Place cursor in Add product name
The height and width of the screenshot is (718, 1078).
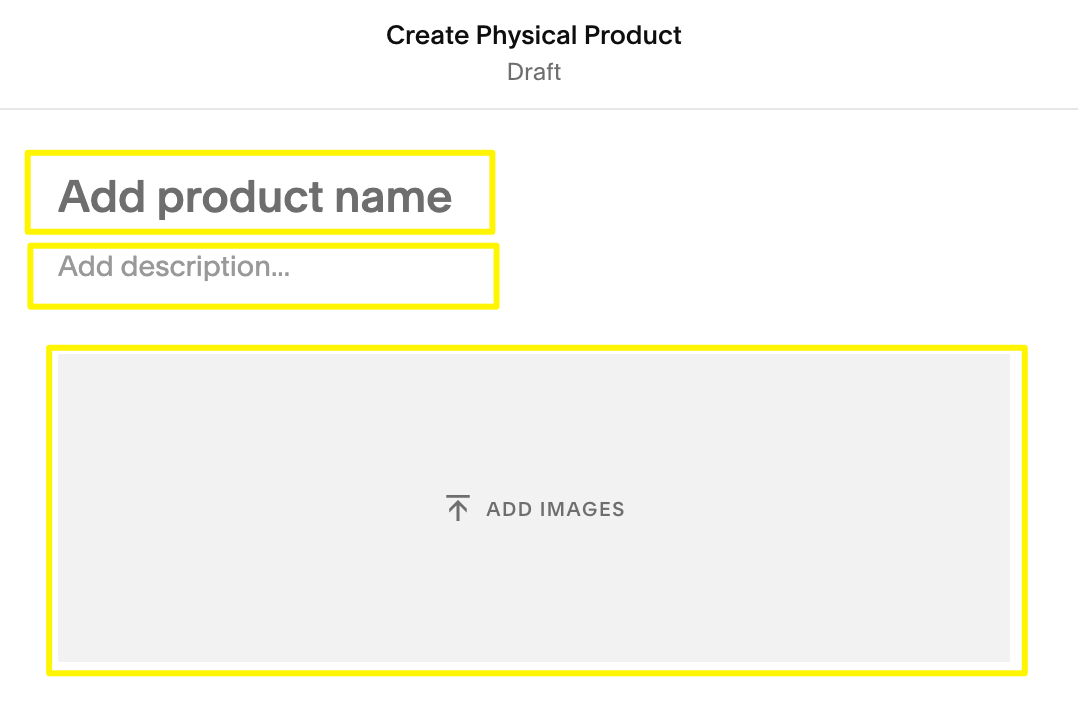pos(255,196)
